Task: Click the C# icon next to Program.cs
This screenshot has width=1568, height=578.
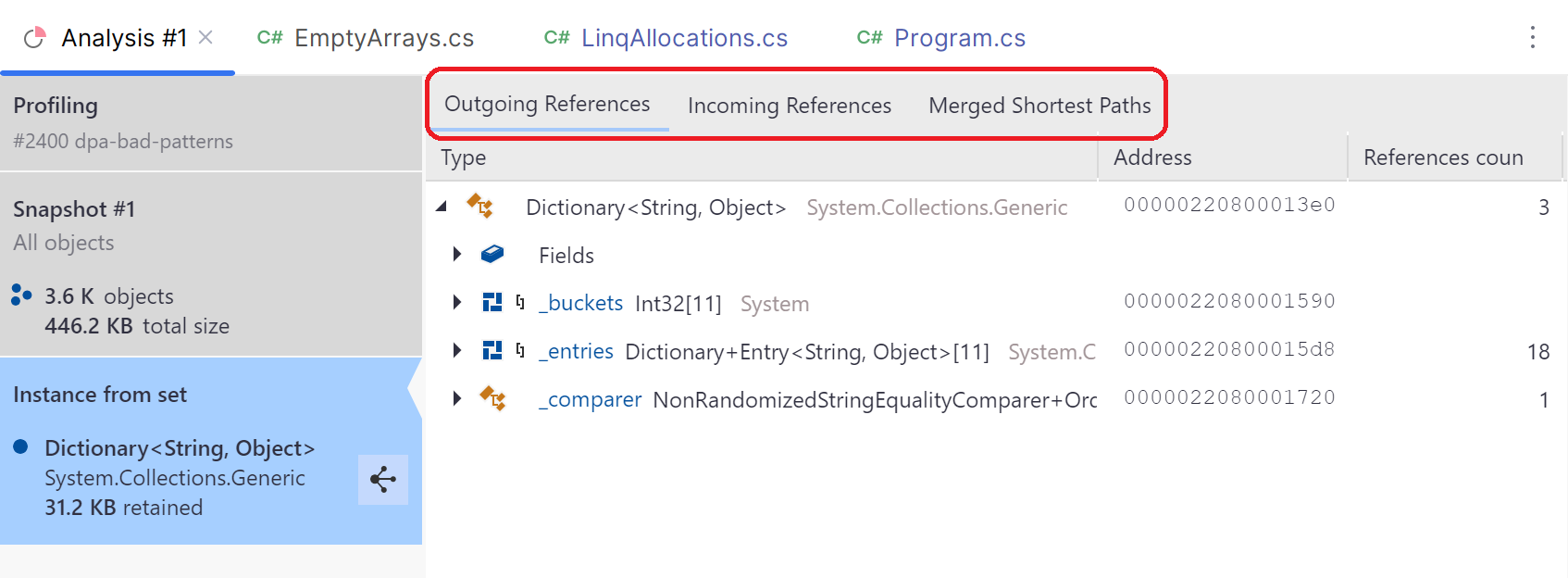Action: (868, 37)
